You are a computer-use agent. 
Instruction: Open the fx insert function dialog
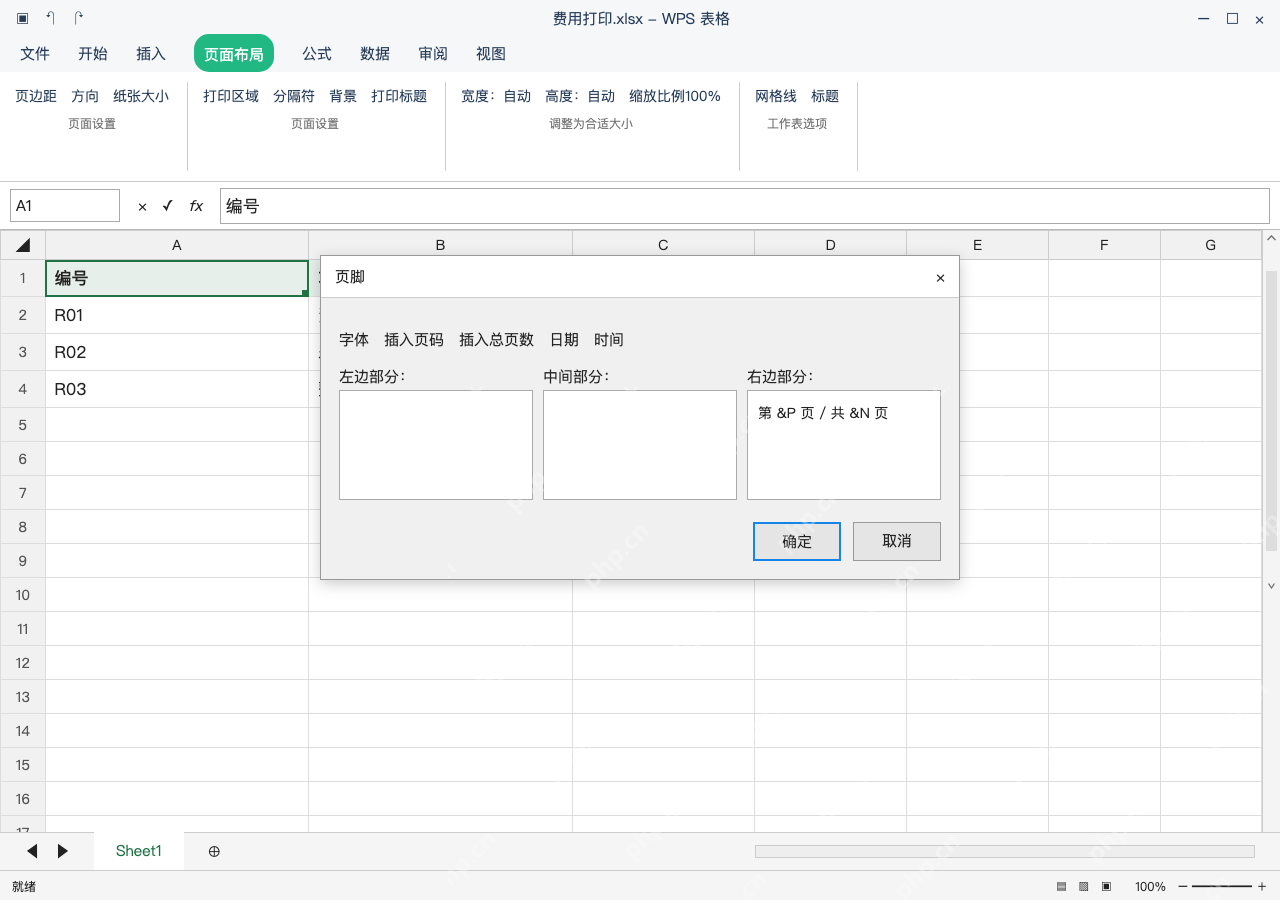pyautogui.click(x=196, y=206)
